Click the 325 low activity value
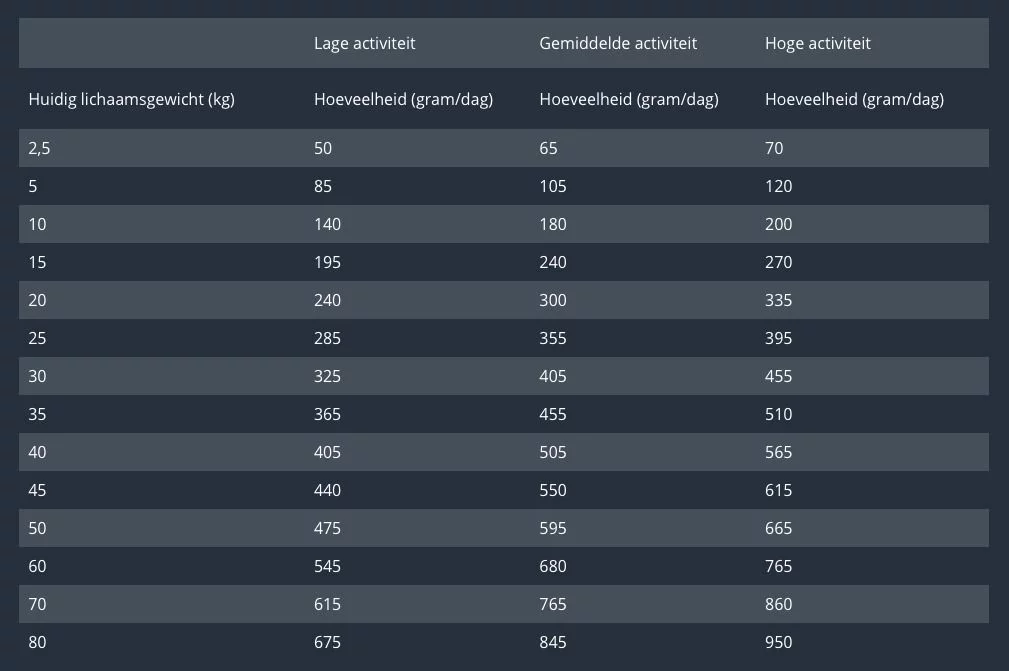The height and width of the screenshot is (671, 1009). click(327, 376)
